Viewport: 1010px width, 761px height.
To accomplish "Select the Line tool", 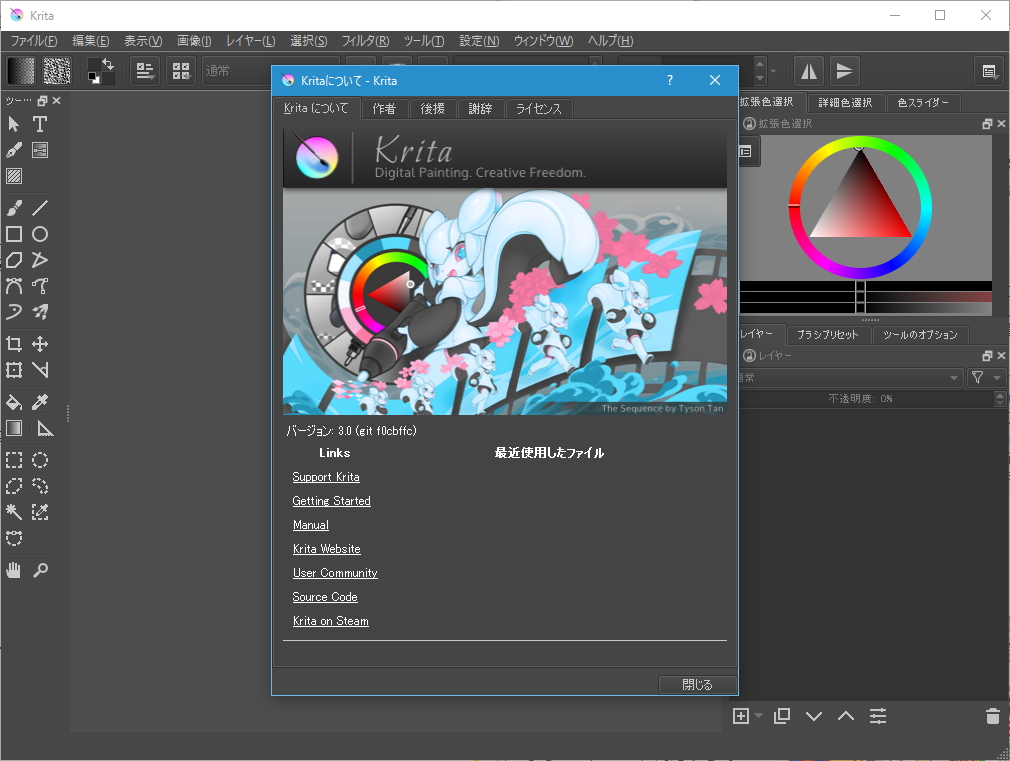I will [x=40, y=207].
